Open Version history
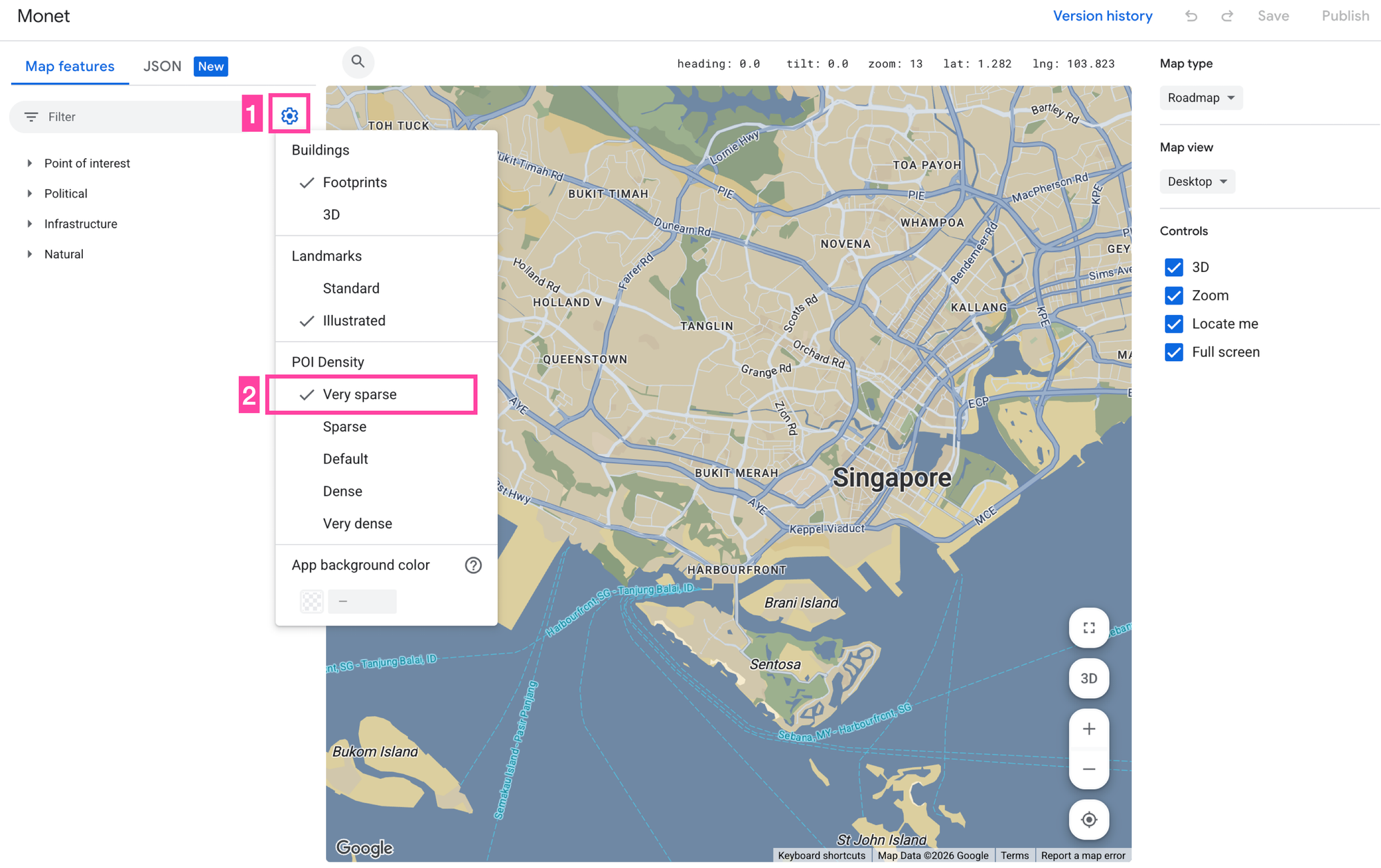This screenshot has height=868, width=1381. pos(1102,16)
